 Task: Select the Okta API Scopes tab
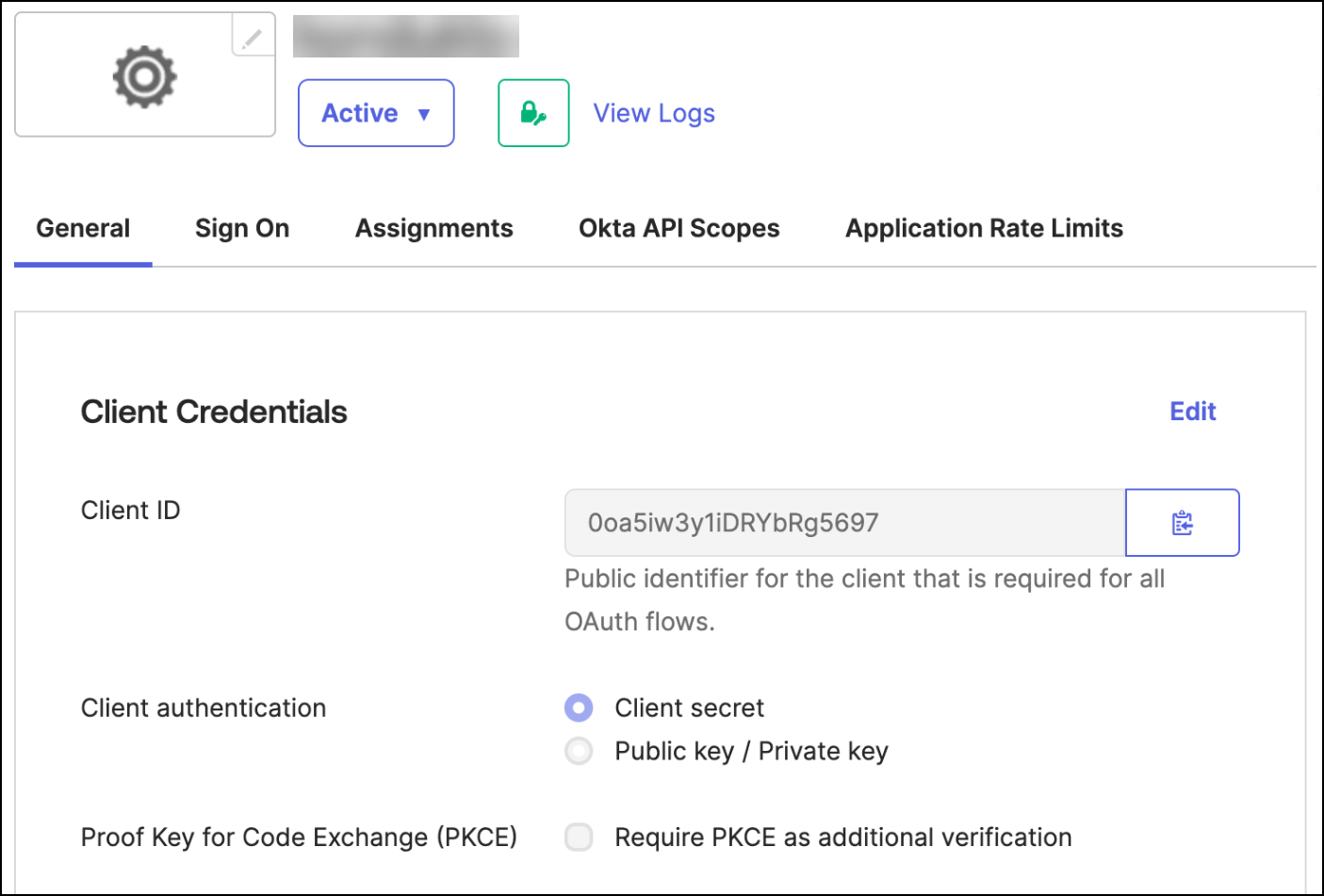[678, 229]
